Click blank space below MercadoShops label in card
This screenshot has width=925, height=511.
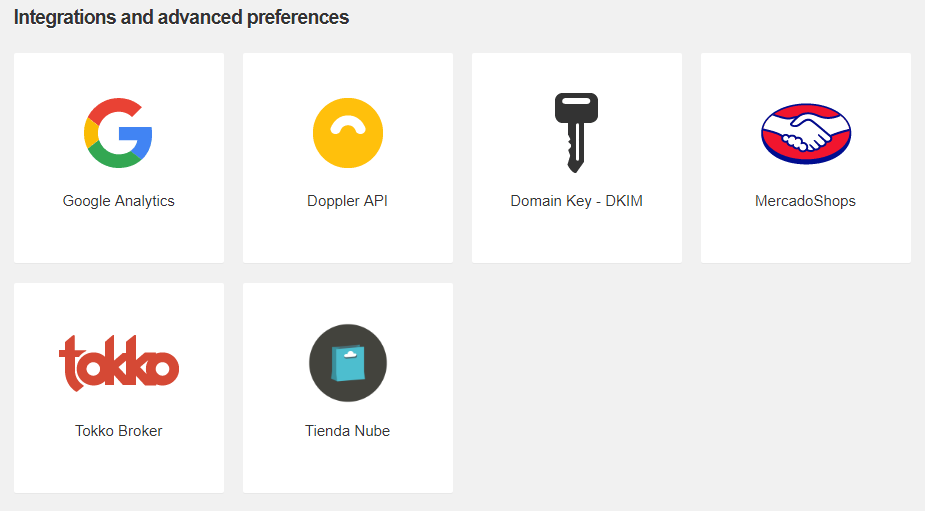click(x=805, y=236)
